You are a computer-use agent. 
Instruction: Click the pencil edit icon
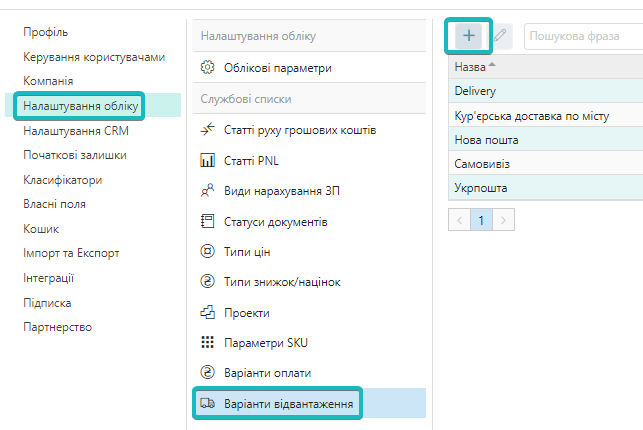click(x=501, y=36)
